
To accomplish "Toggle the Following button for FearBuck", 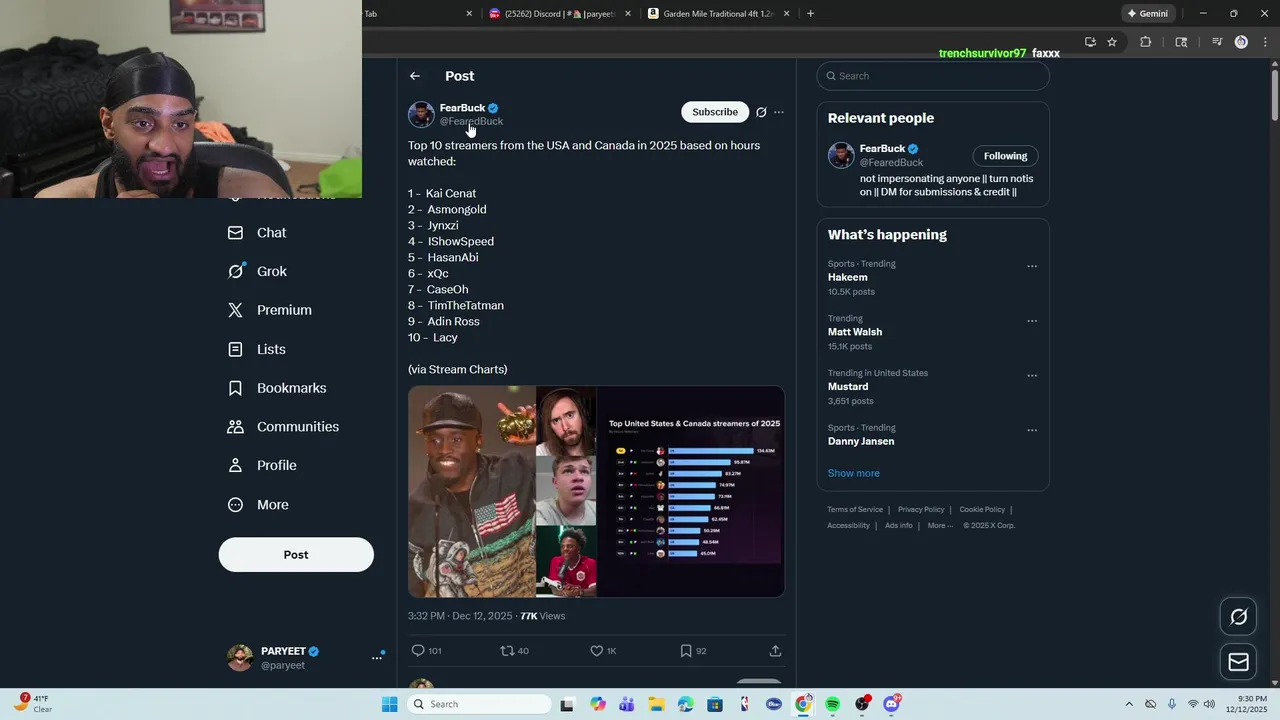I will pyautogui.click(x=1005, y=156).
